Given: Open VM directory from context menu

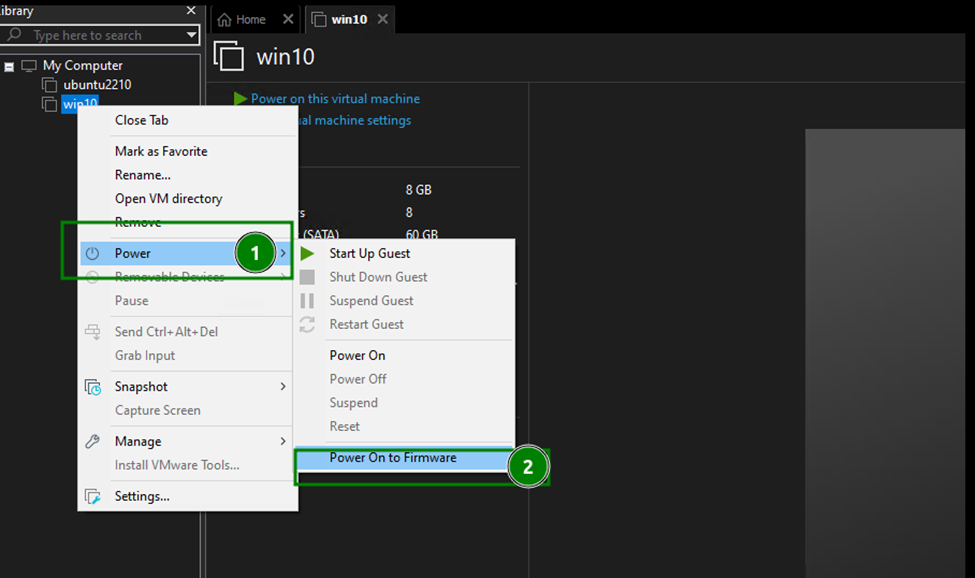Looking at the screenshot, I should 169,199.
